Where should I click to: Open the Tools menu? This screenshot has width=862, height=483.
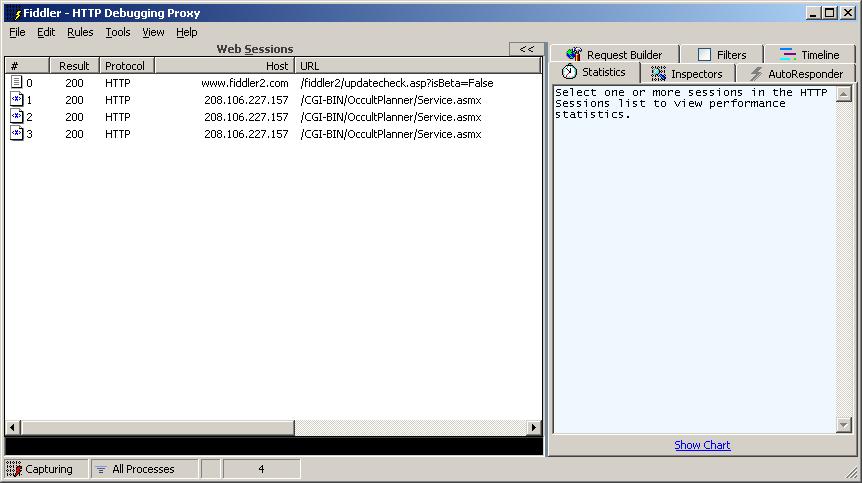click(118, 32)
